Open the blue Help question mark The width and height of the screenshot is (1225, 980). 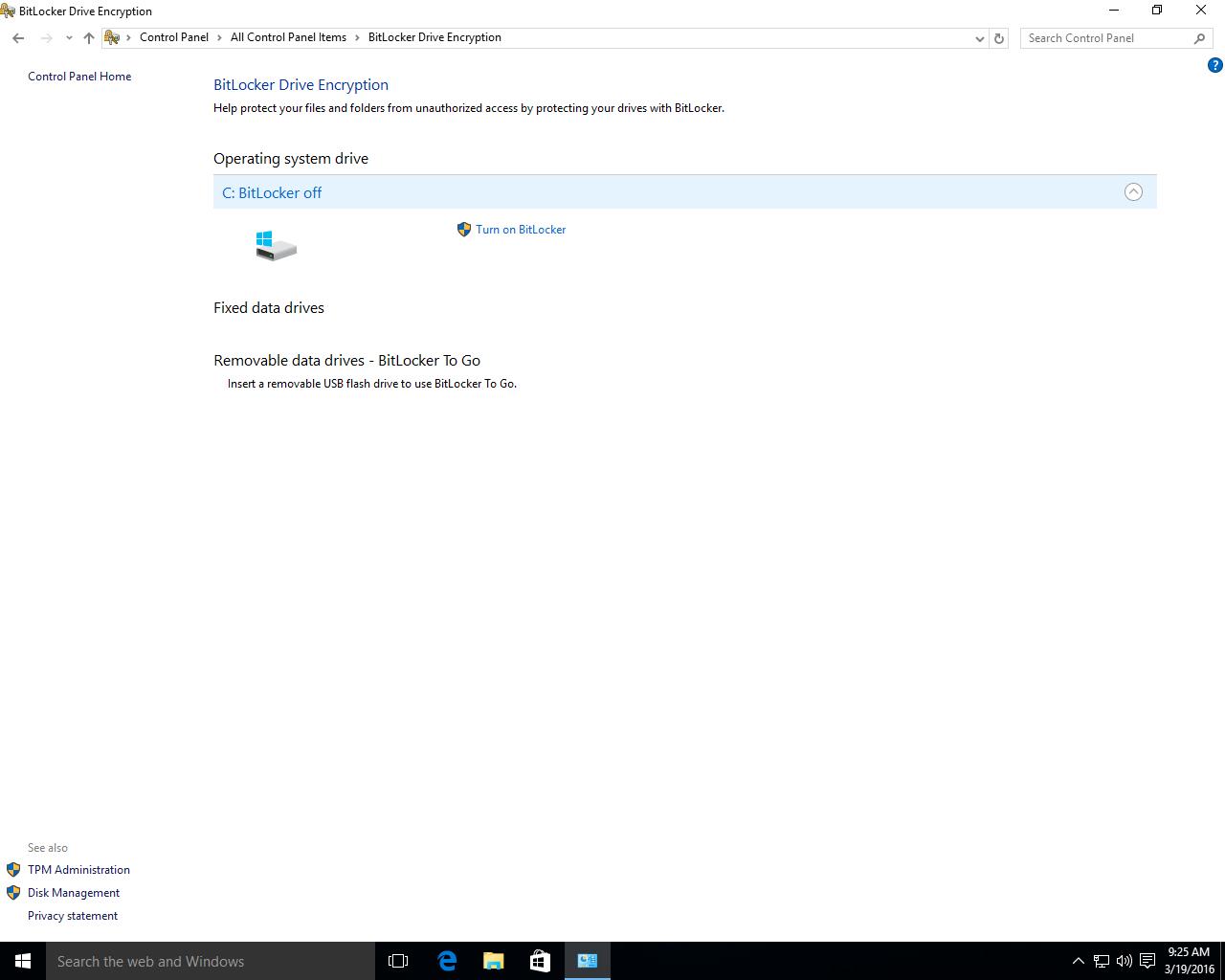pos(1215,66)
